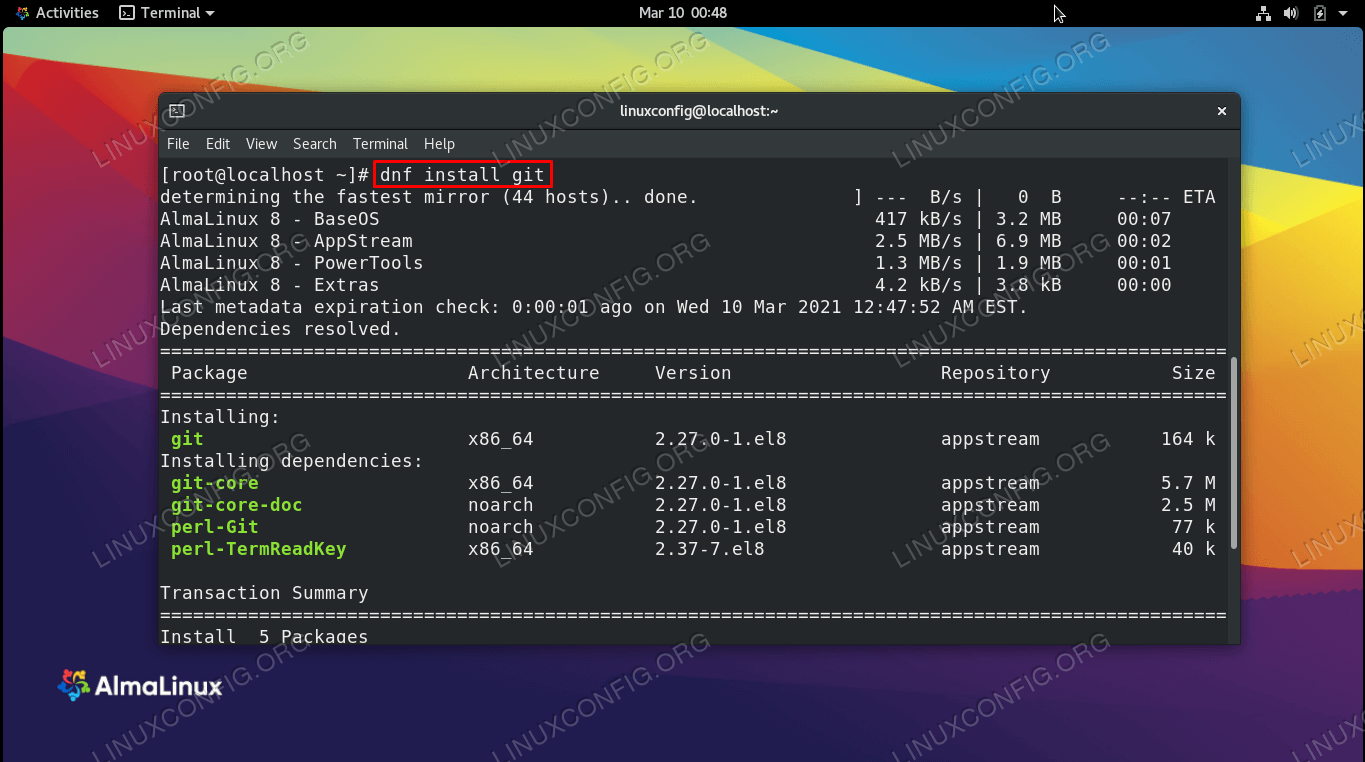Click the clock showing Mar 10 00:48
This screenshot has width=1365, height=762.
coord(683,13)
